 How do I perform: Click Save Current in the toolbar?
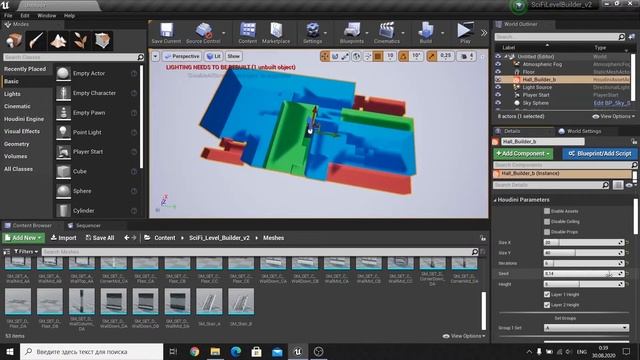point(166,33)
